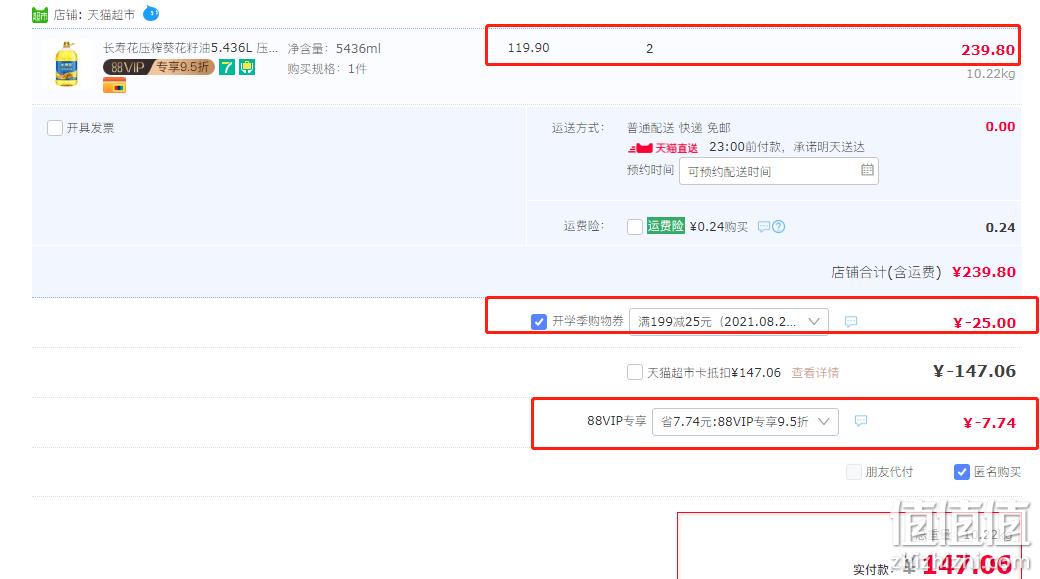Click the store name 天猫超市

[111, 15]
